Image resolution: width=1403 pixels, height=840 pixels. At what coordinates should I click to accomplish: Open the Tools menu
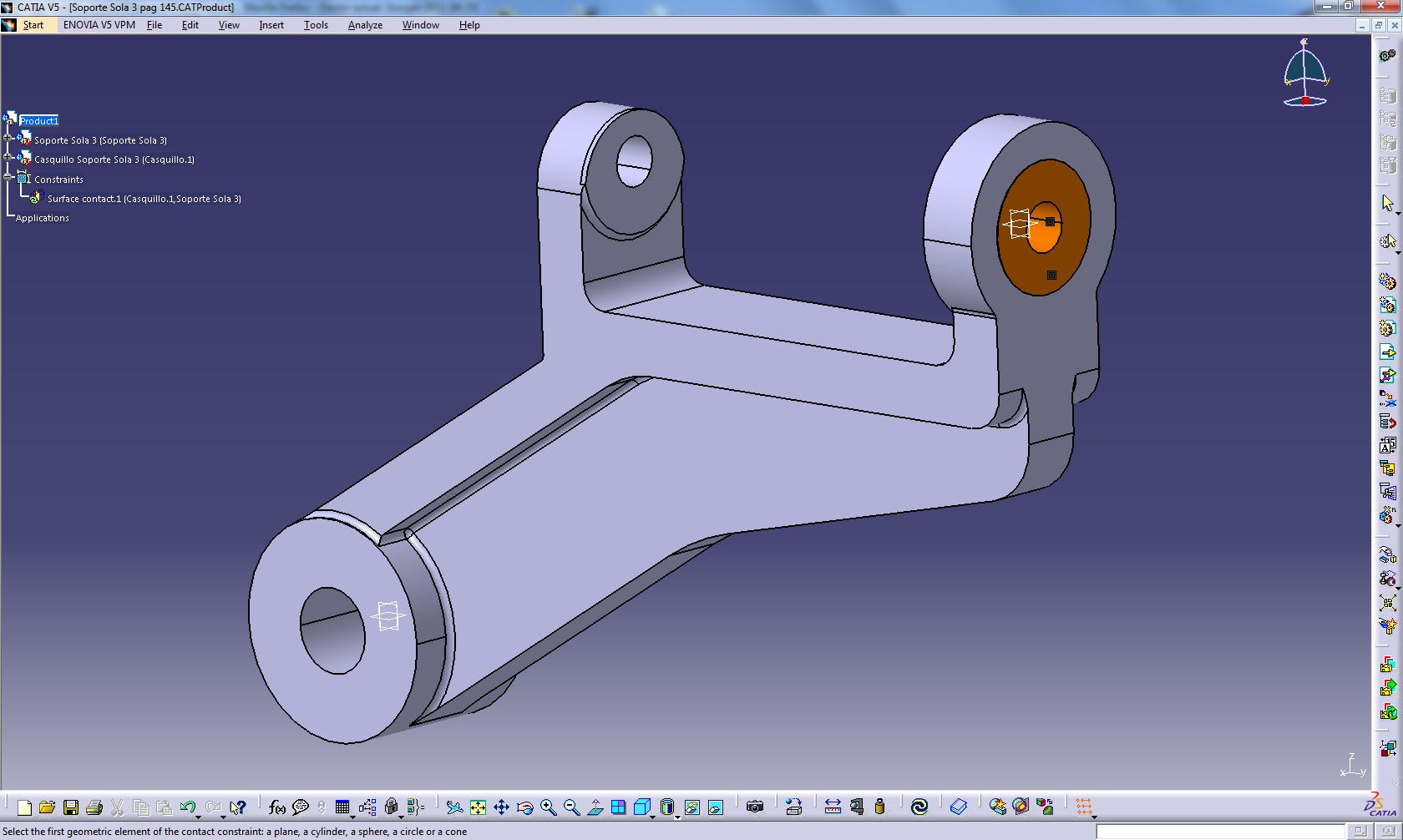[316, 25]
